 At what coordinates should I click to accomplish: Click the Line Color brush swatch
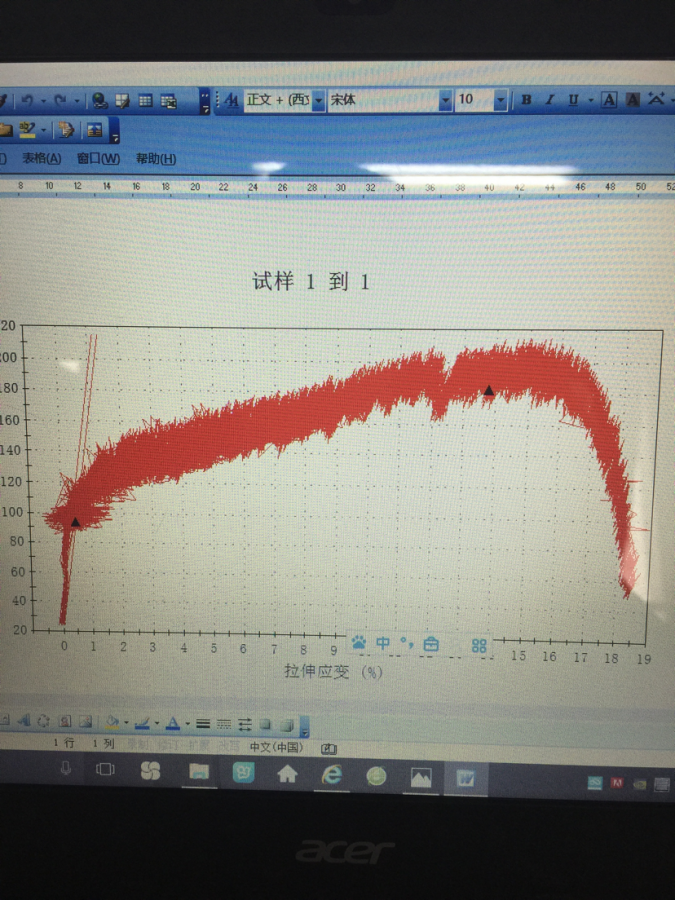(142, 724)
